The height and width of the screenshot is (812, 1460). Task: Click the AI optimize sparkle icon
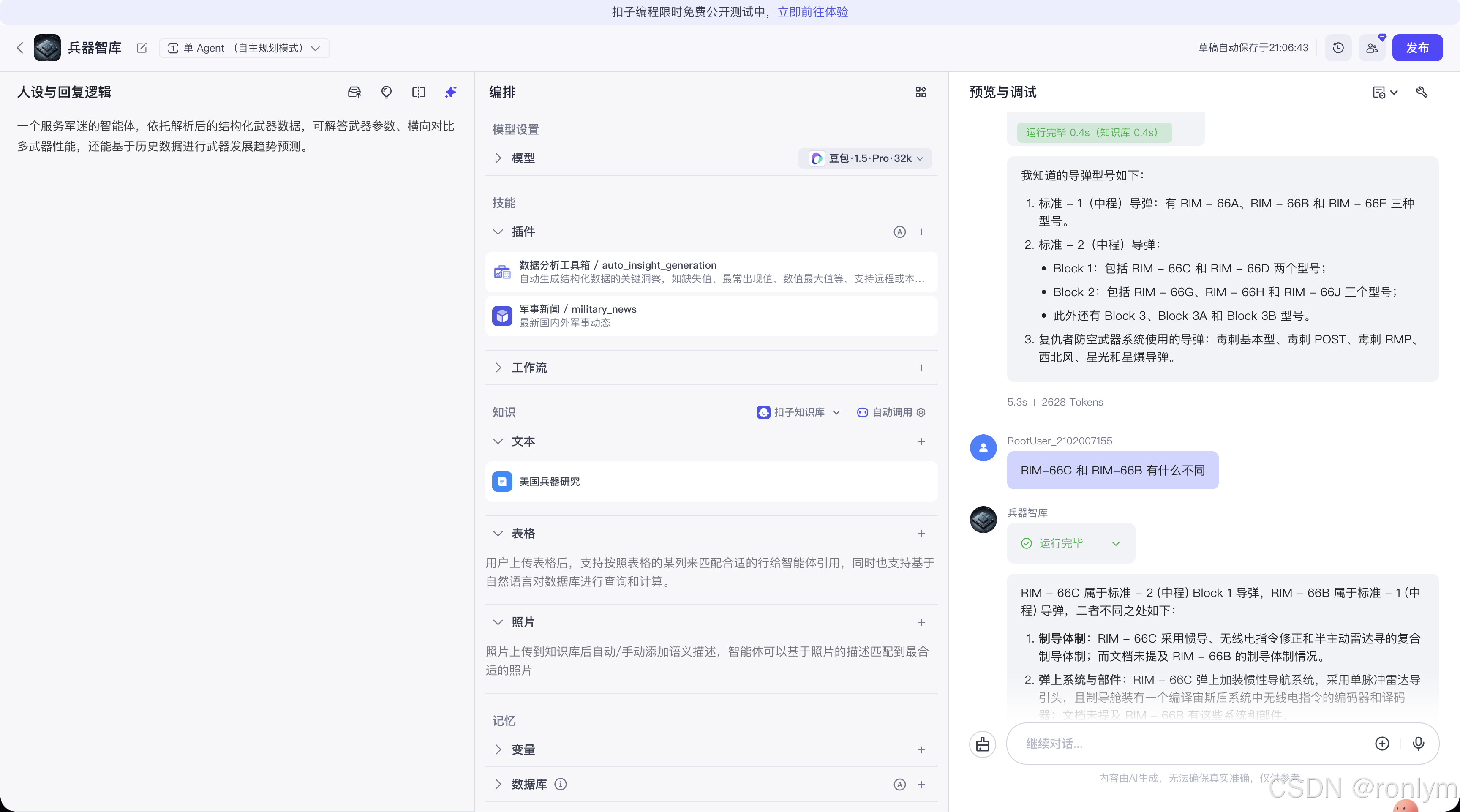pos(451,92)
